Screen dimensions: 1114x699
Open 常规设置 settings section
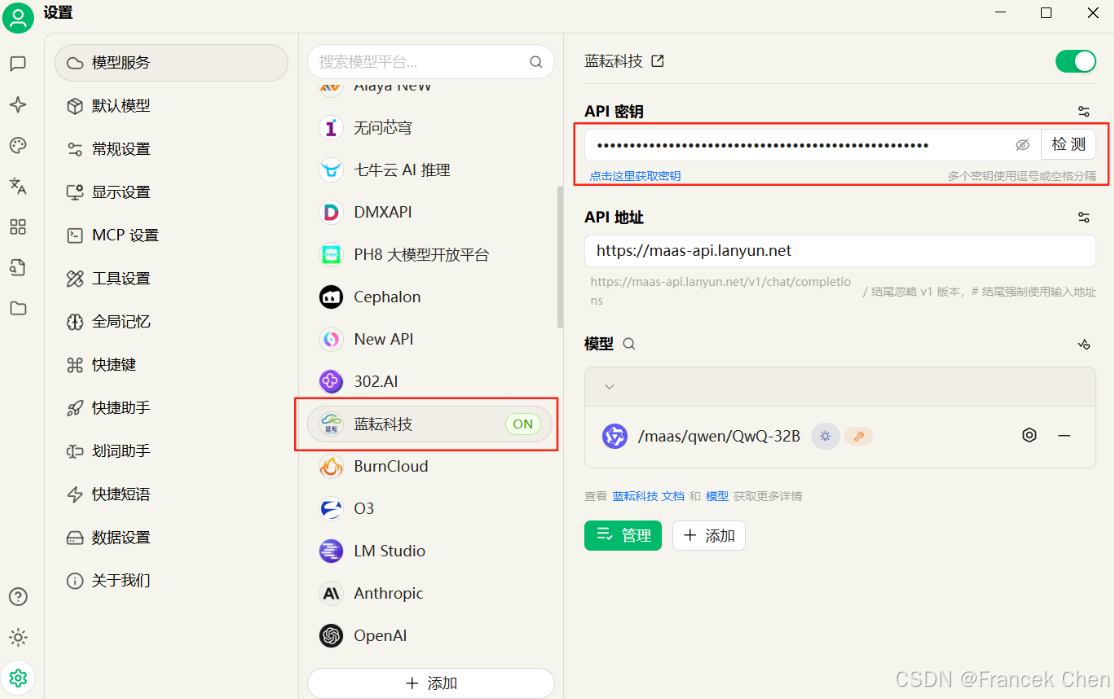pyautogui.click(x=171, y=149)
